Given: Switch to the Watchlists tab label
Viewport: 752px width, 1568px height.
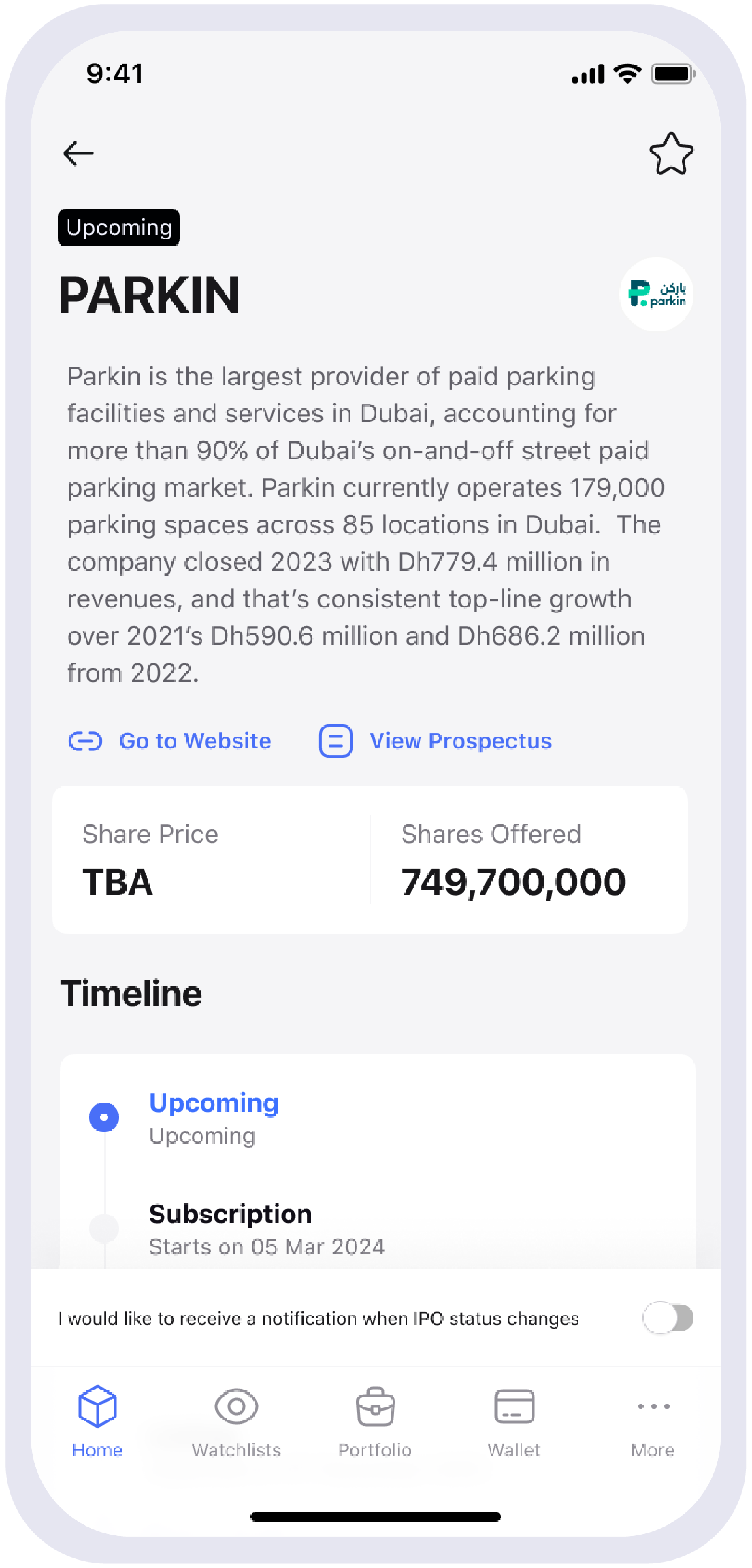Looking at the screenshot, I should click(x=236, y=1450).
